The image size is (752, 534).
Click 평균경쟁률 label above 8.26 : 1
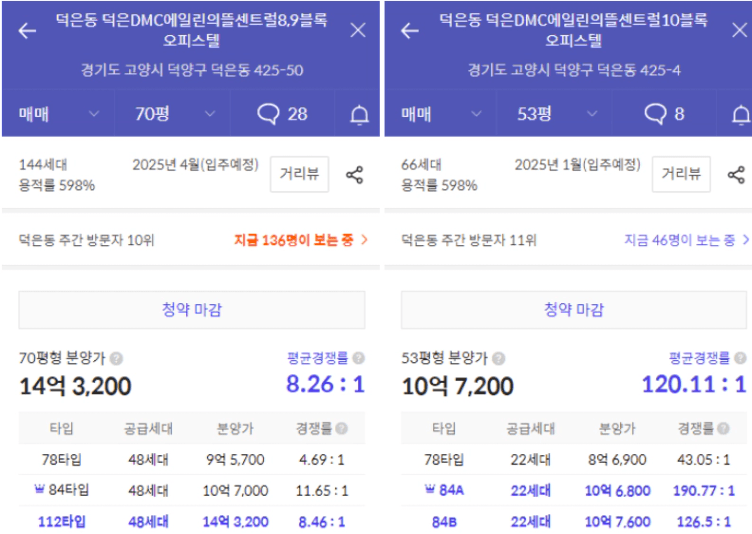[317, 358]
